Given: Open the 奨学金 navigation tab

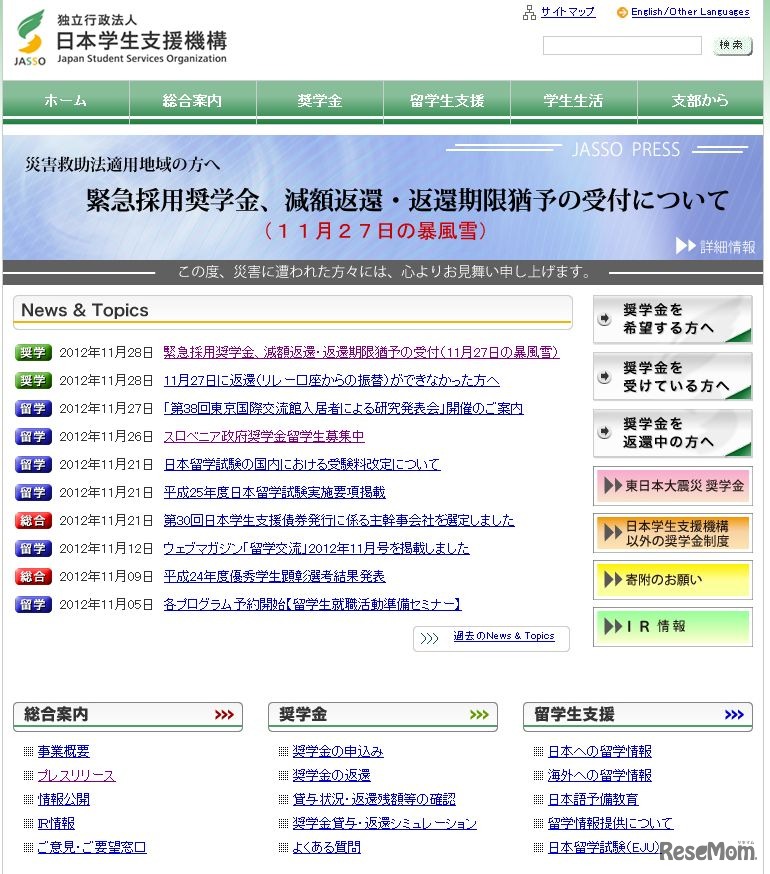Looking at the screenshot, I should (x=319, y=101).
